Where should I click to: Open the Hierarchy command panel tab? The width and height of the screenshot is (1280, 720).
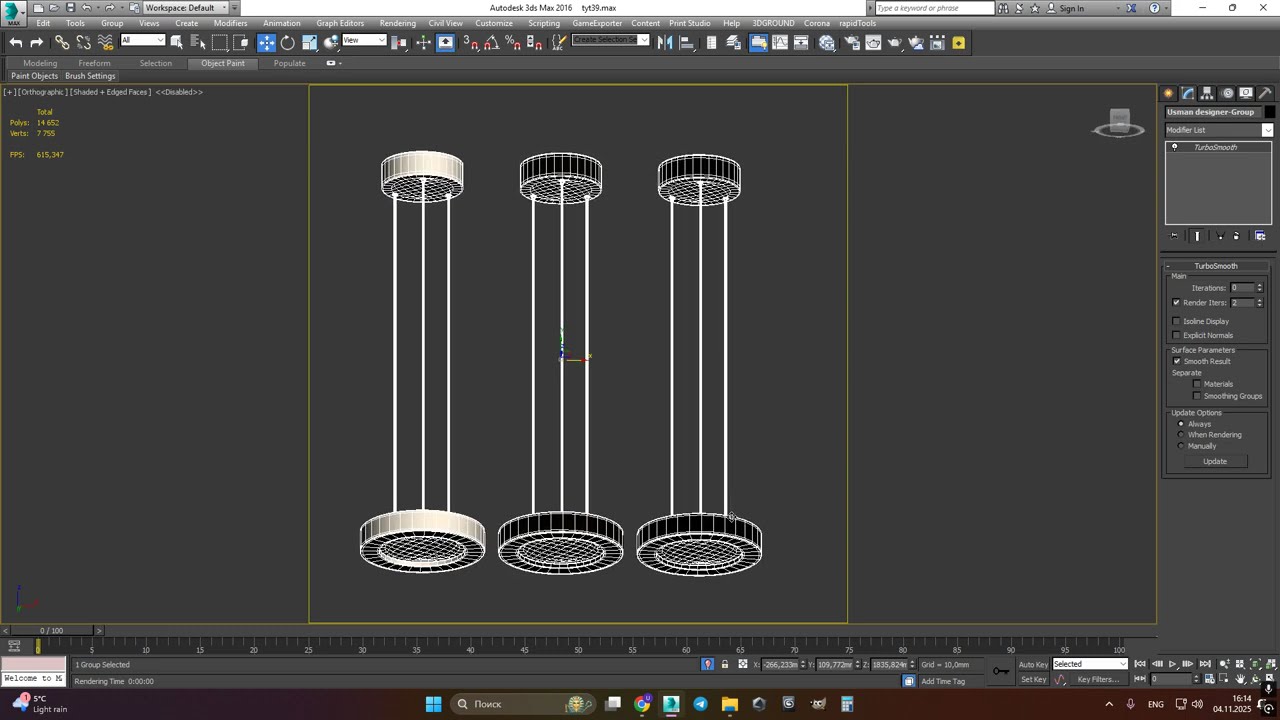1207,93
